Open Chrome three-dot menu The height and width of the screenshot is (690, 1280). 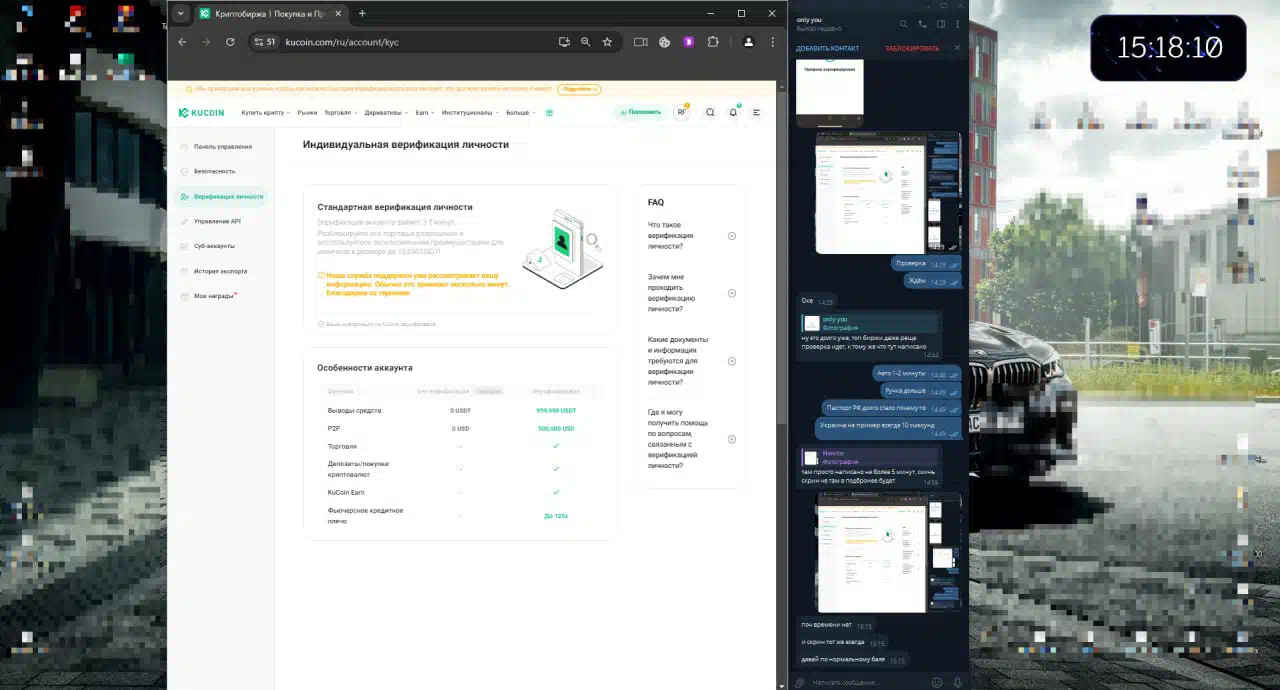(x=772, y=42)
